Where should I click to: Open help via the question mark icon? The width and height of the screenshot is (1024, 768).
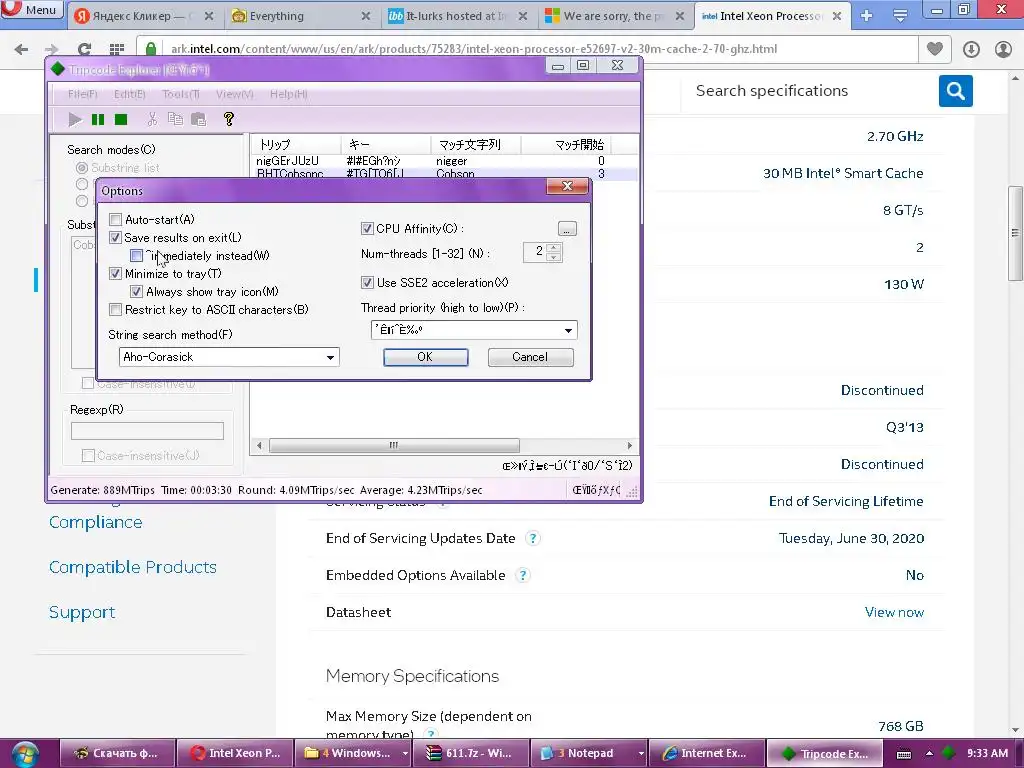229,119
